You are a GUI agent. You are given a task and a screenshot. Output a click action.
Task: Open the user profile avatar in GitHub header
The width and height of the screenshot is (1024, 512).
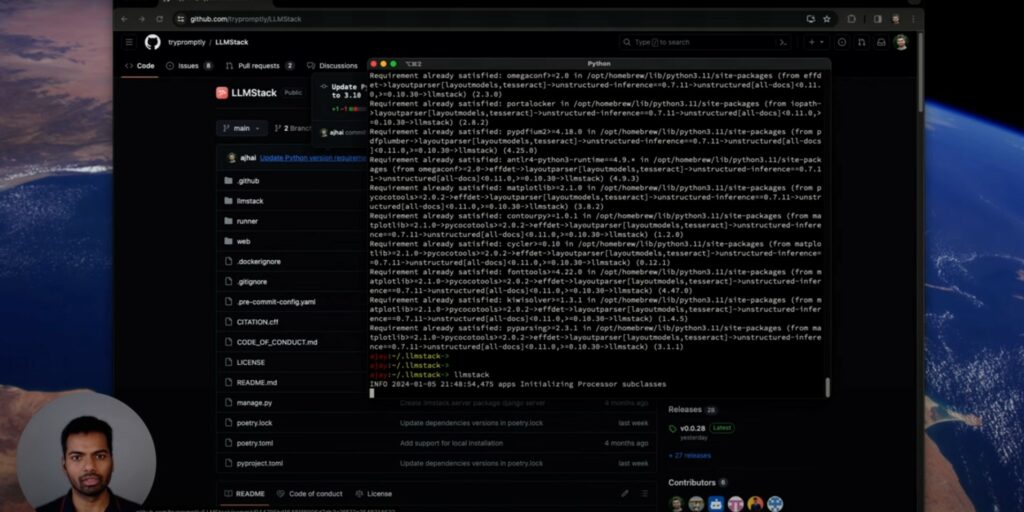click(x=901, y=42)
